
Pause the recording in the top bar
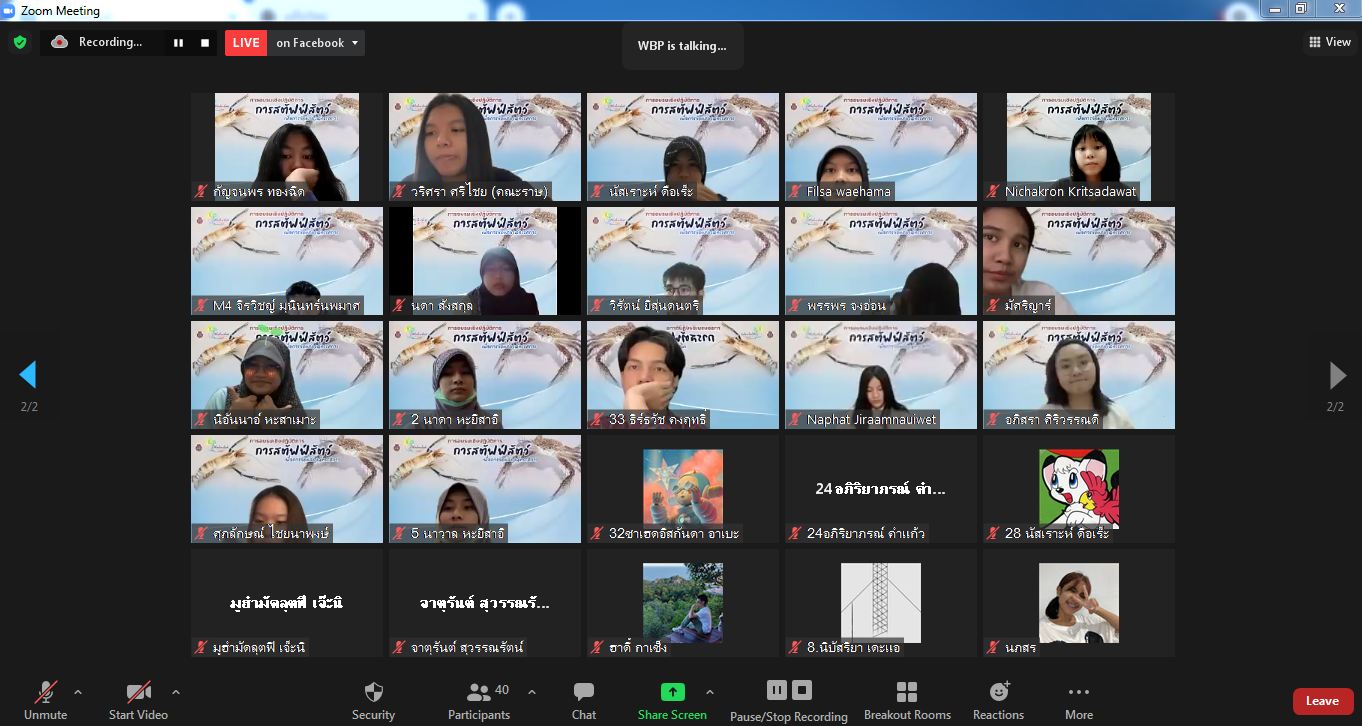[x=178, y=43]
